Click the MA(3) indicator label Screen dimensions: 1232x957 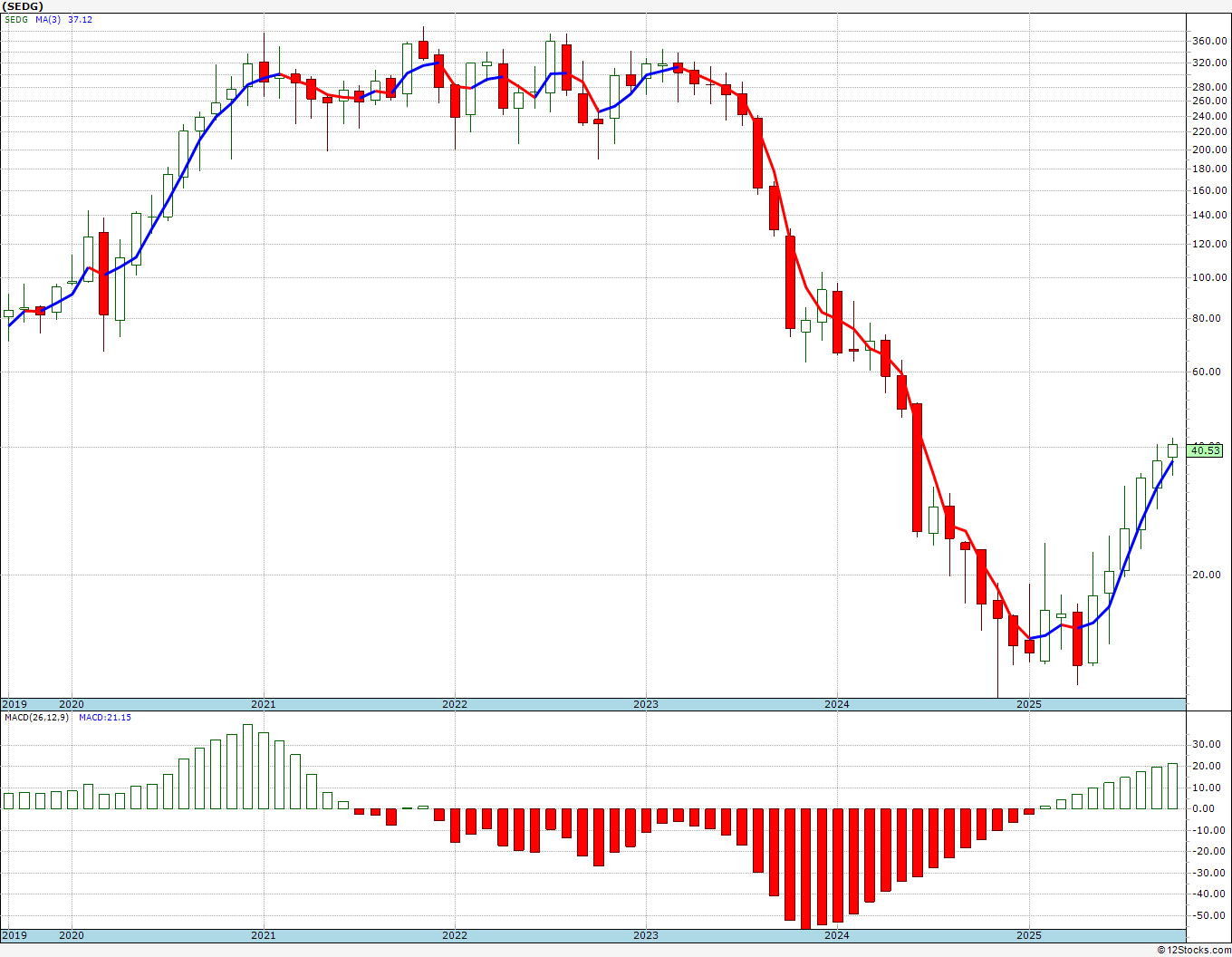[49, 20]
